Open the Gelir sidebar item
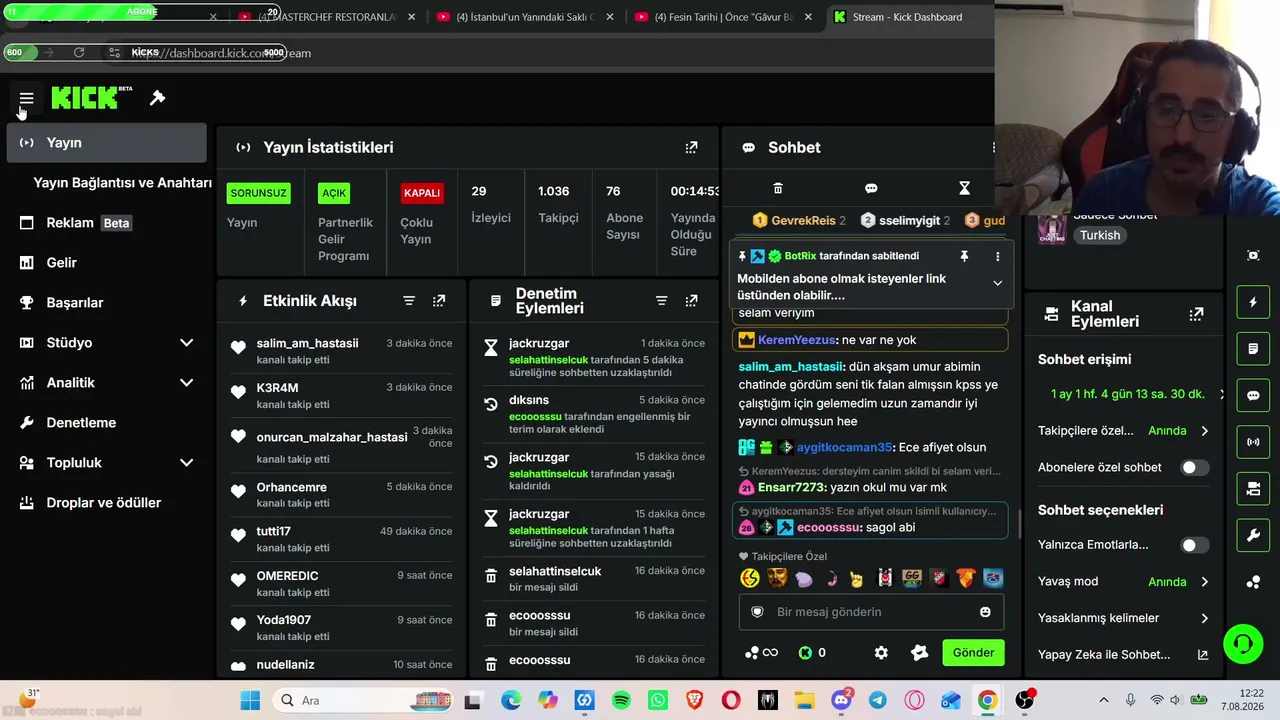Viewport: 1280px width, 720px height. 106,263
